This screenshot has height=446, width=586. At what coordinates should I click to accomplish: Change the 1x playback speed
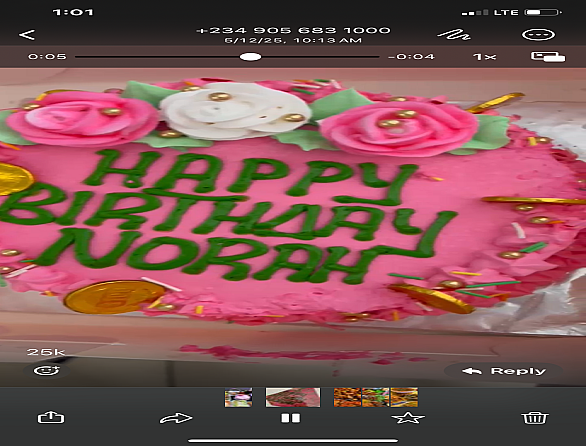(484, 57)
